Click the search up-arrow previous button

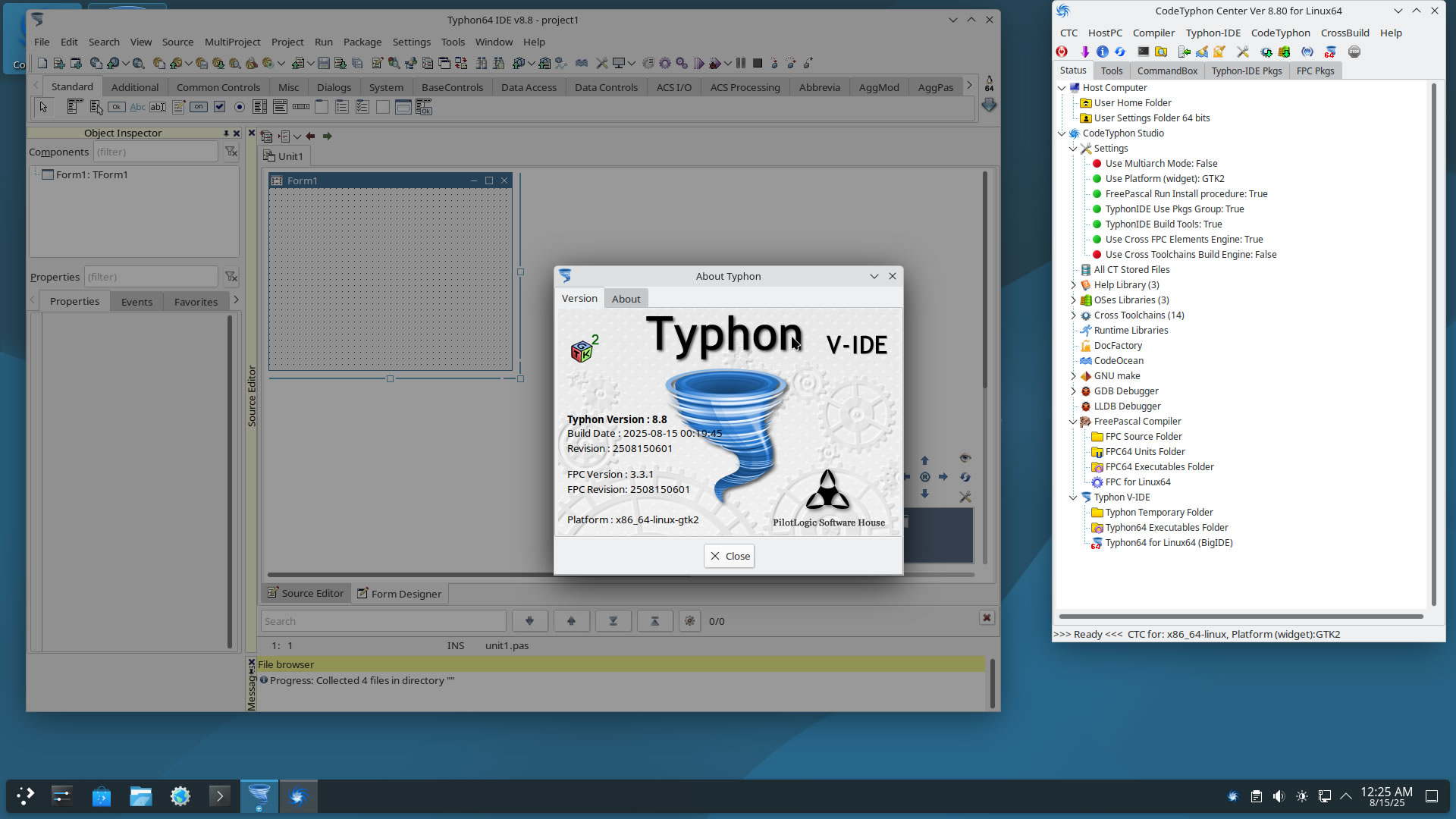pyautogui.click(x=571, y=621)
